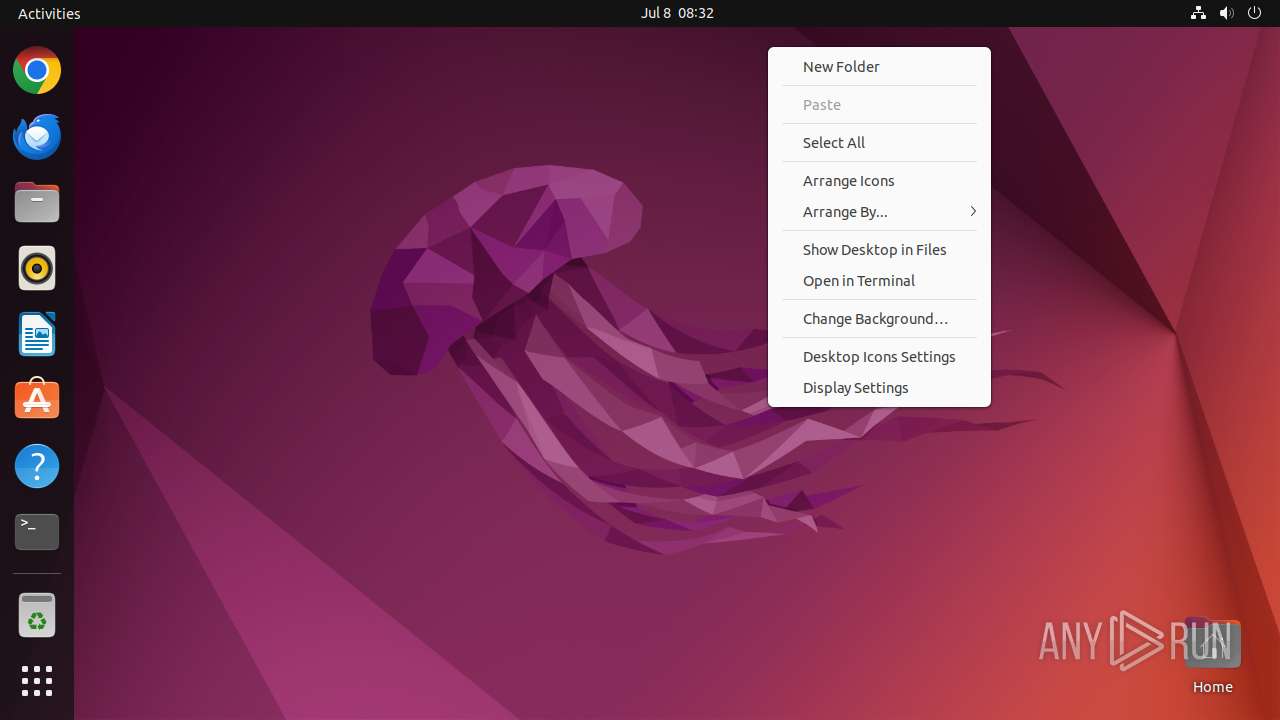This screenshot has height=720, width=1280.
Task: Launch Terminal from the dock
Action: [37, 532]
